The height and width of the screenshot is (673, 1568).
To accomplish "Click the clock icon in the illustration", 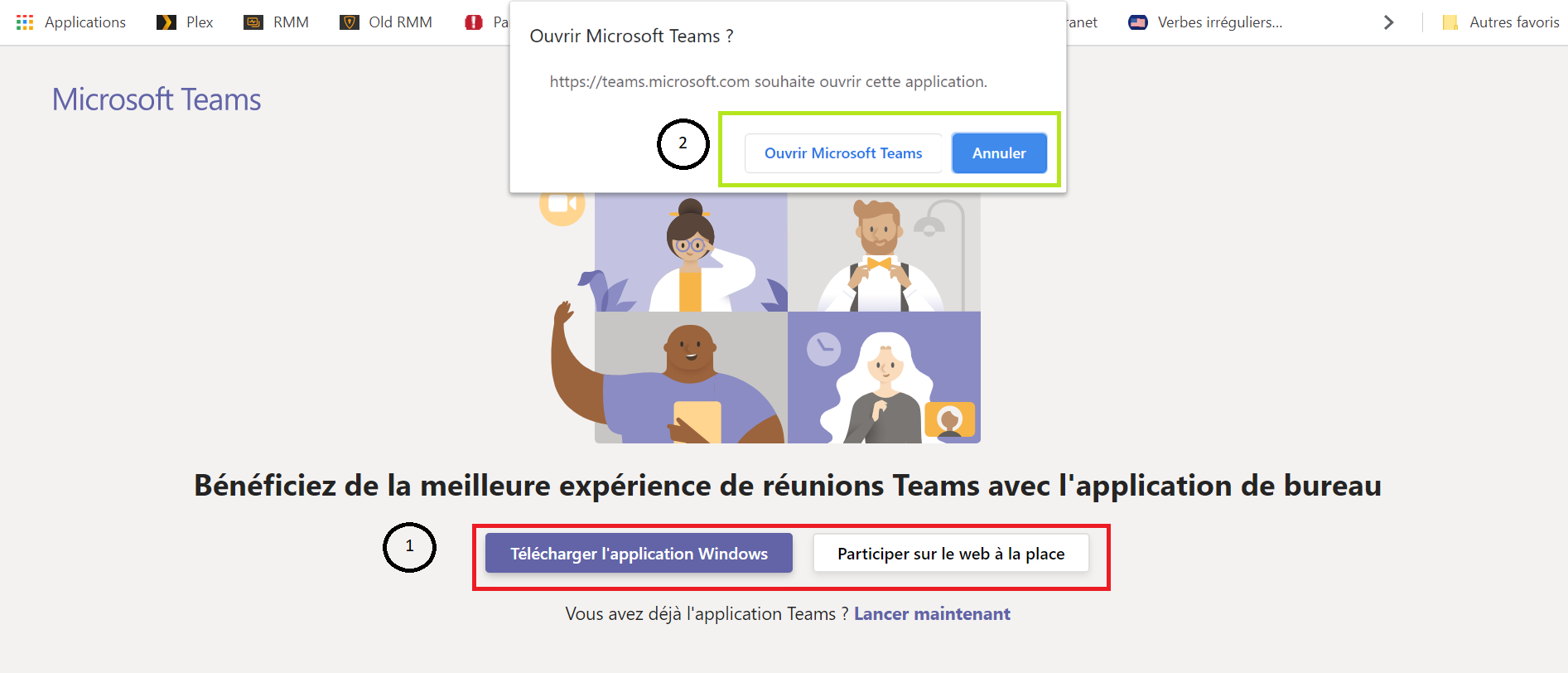I will pos(823,350).
